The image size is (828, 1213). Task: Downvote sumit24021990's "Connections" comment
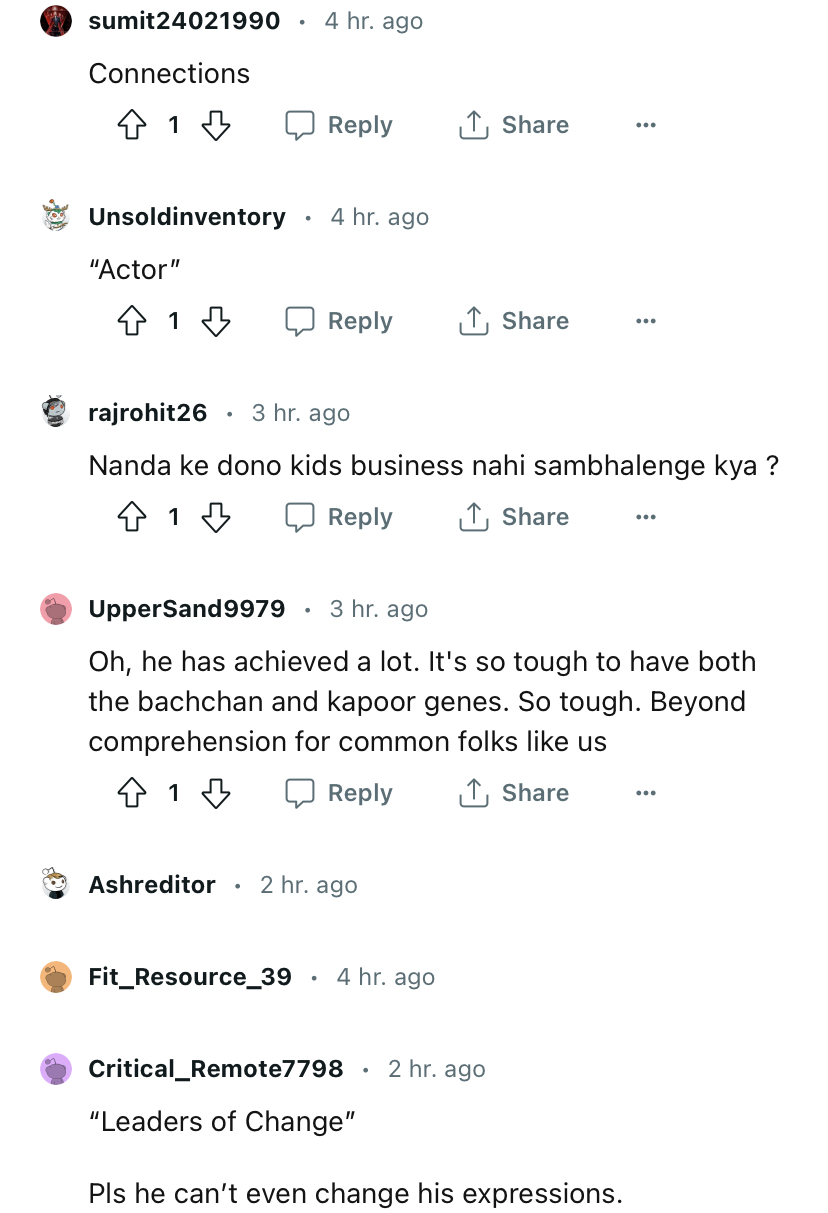(216, 125)
